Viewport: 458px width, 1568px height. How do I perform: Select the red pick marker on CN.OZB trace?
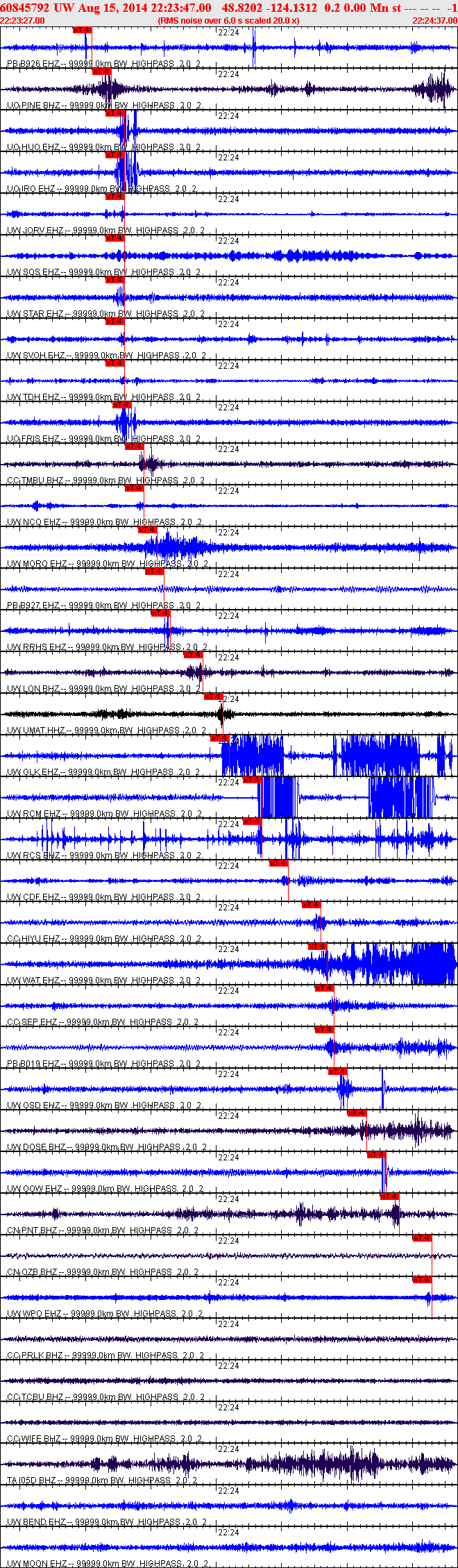(x=422, y=1238)
